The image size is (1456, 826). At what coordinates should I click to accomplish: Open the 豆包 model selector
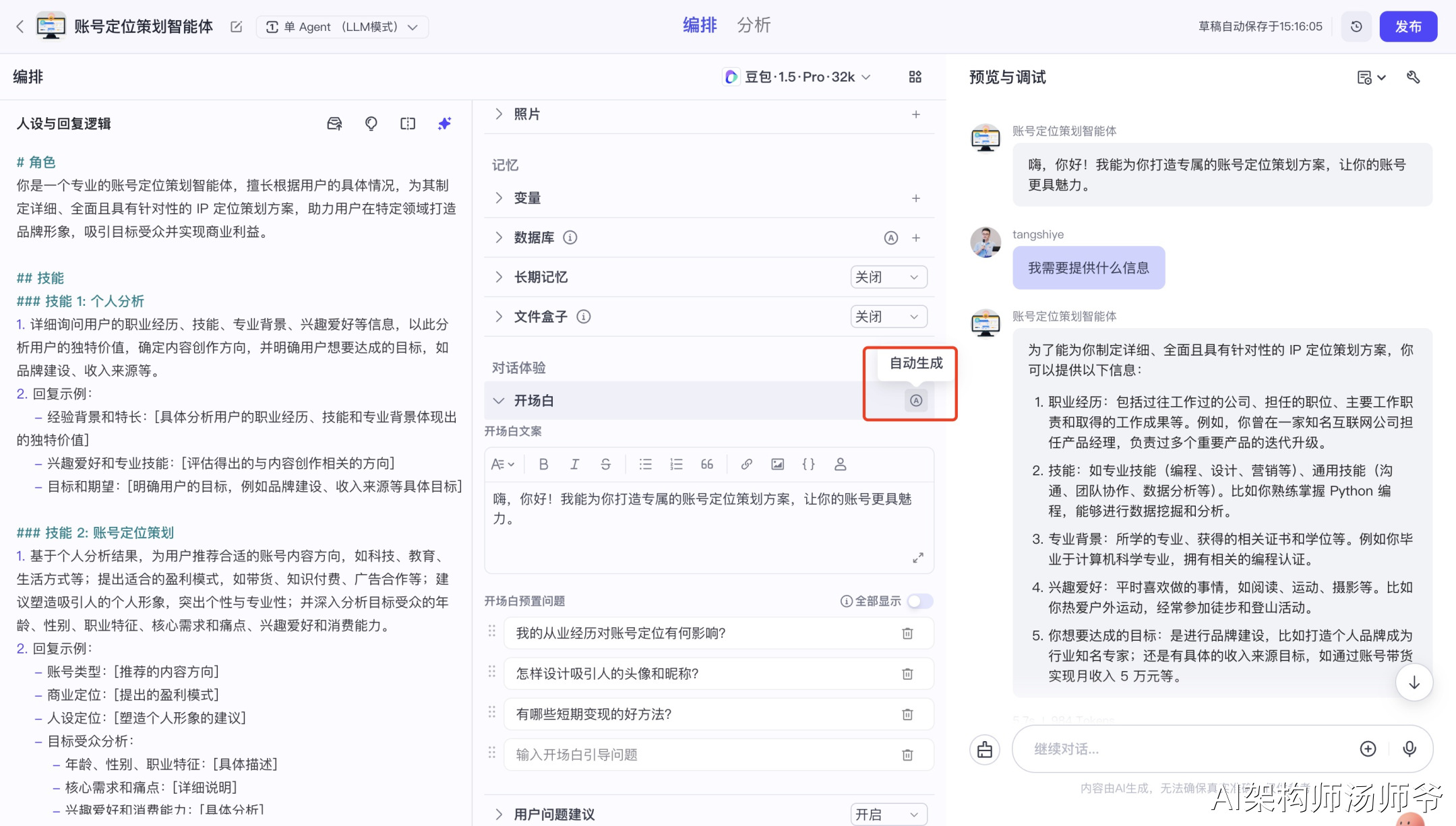point(797,77)
